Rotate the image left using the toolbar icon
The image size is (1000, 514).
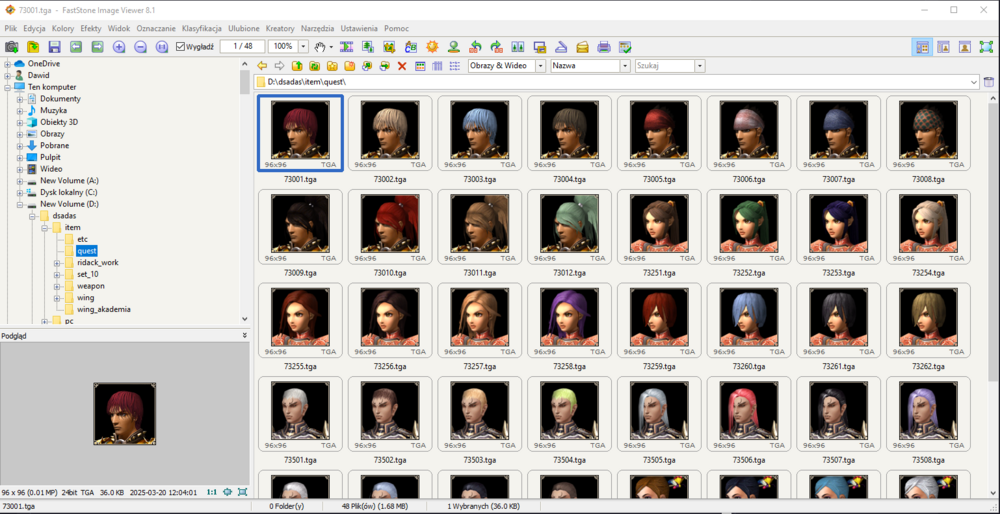click(x=475, y=47)
